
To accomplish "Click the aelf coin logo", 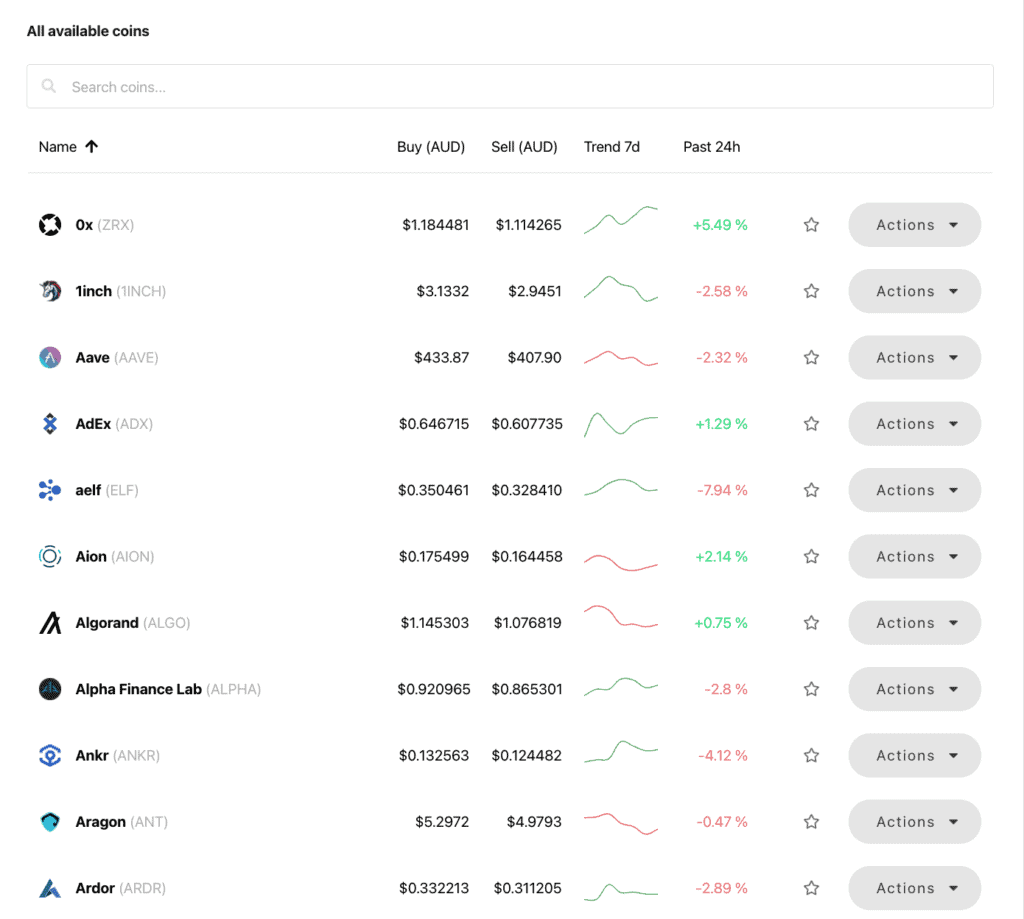I will tap(50, 490).
